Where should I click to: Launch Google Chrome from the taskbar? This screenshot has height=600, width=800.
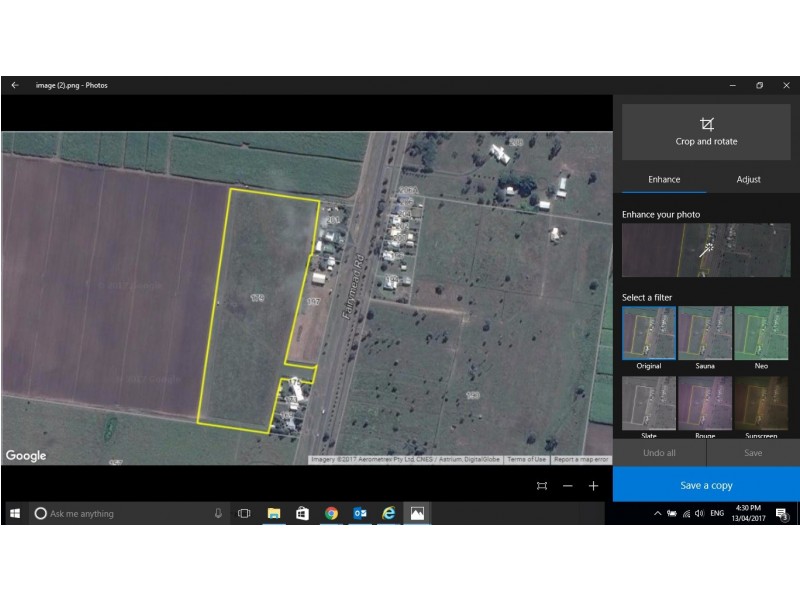[x=331, y=513]
